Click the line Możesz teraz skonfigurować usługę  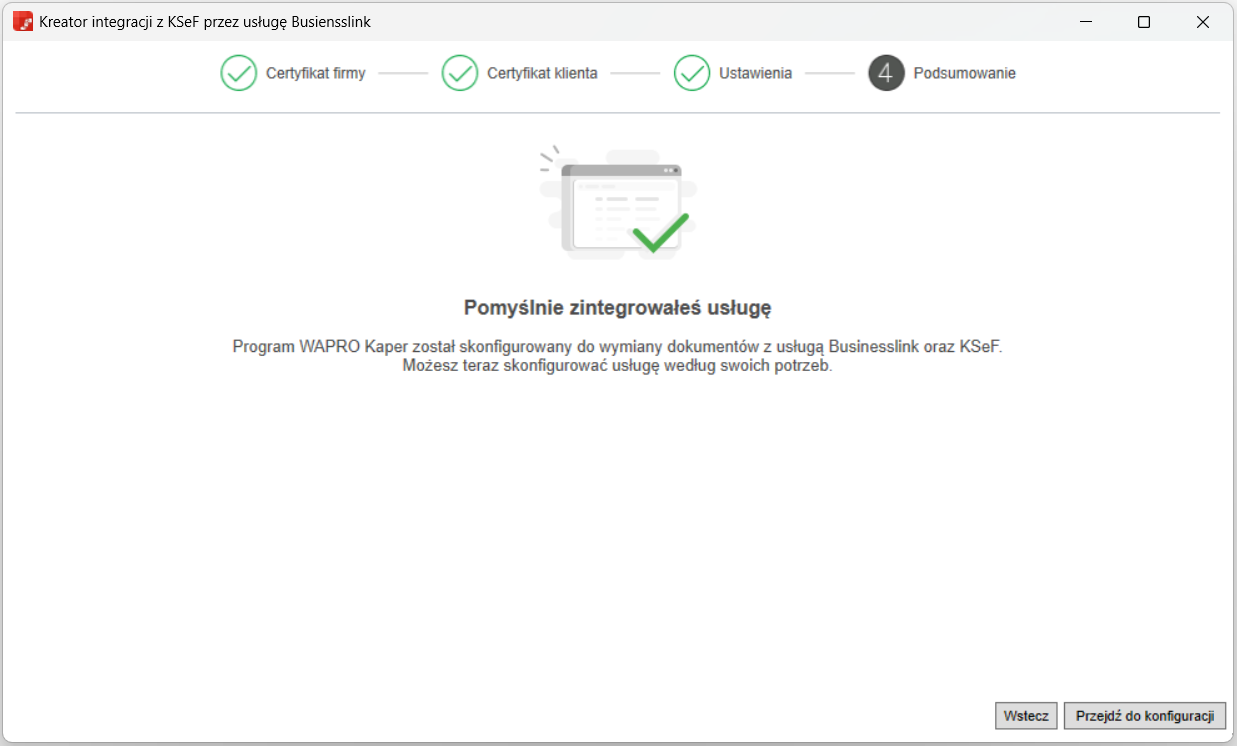tap(617, 365)
